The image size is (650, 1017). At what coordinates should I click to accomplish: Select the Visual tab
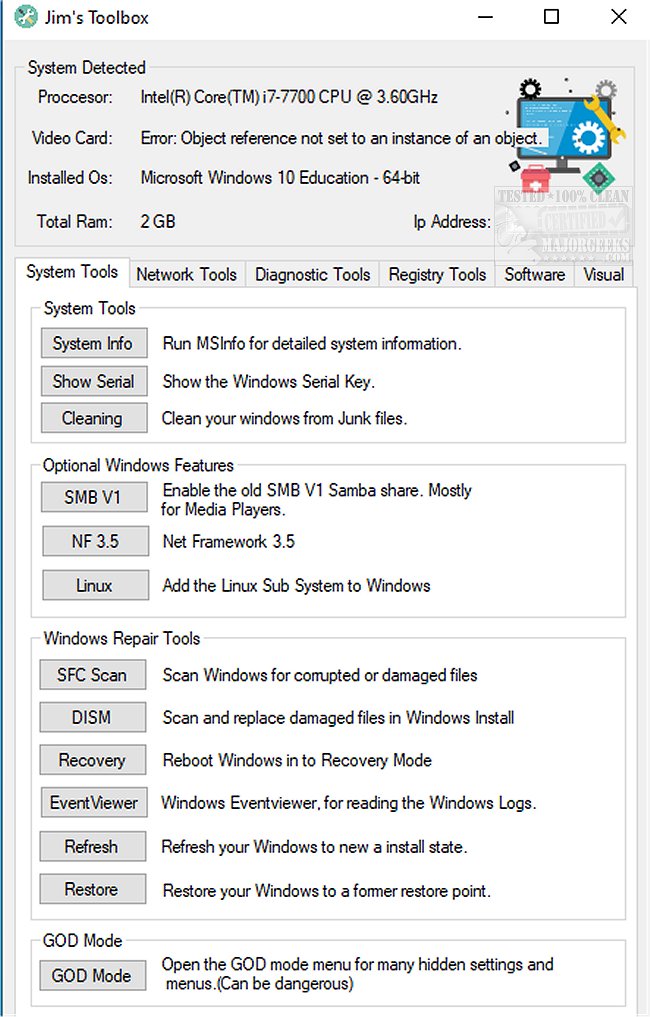(x=603, y=274)
